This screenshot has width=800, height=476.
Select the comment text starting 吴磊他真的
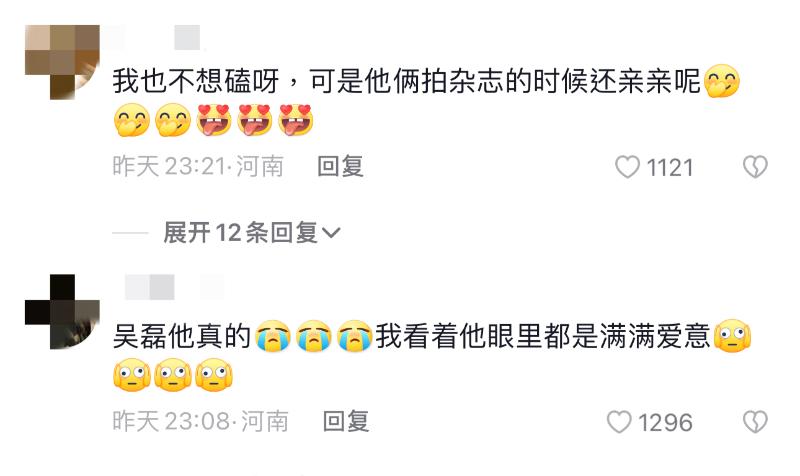click(432, 356)
